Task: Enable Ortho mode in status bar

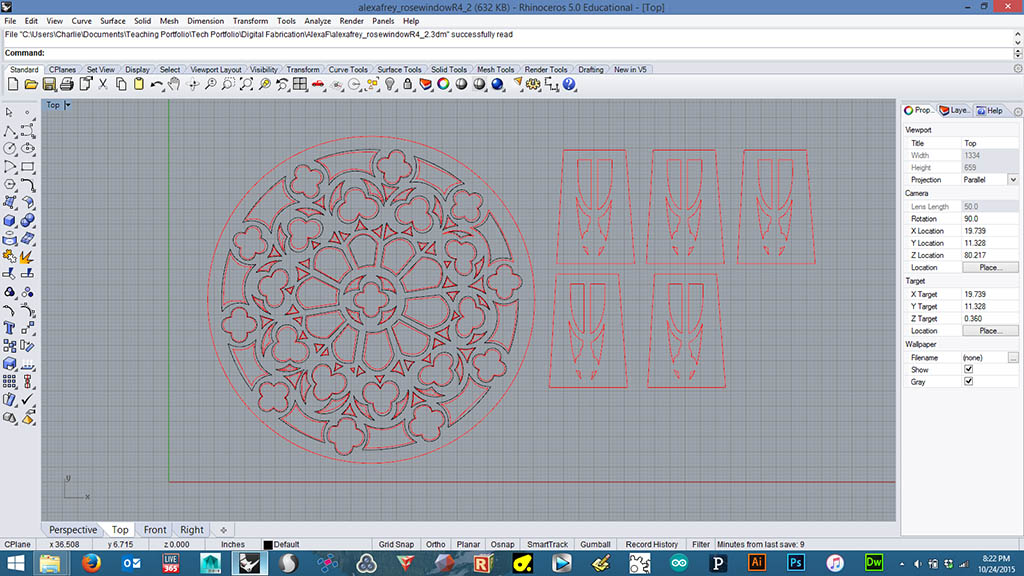Action: 435,544
